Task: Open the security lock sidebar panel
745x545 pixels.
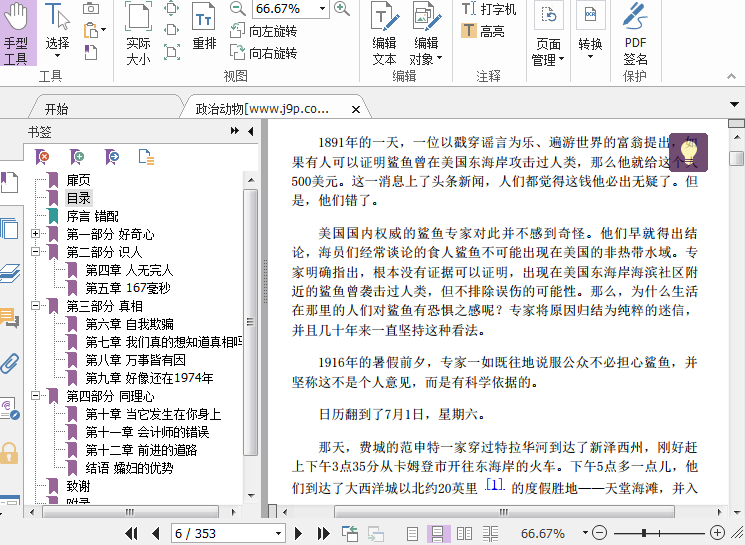Action: tap(9, 452)
